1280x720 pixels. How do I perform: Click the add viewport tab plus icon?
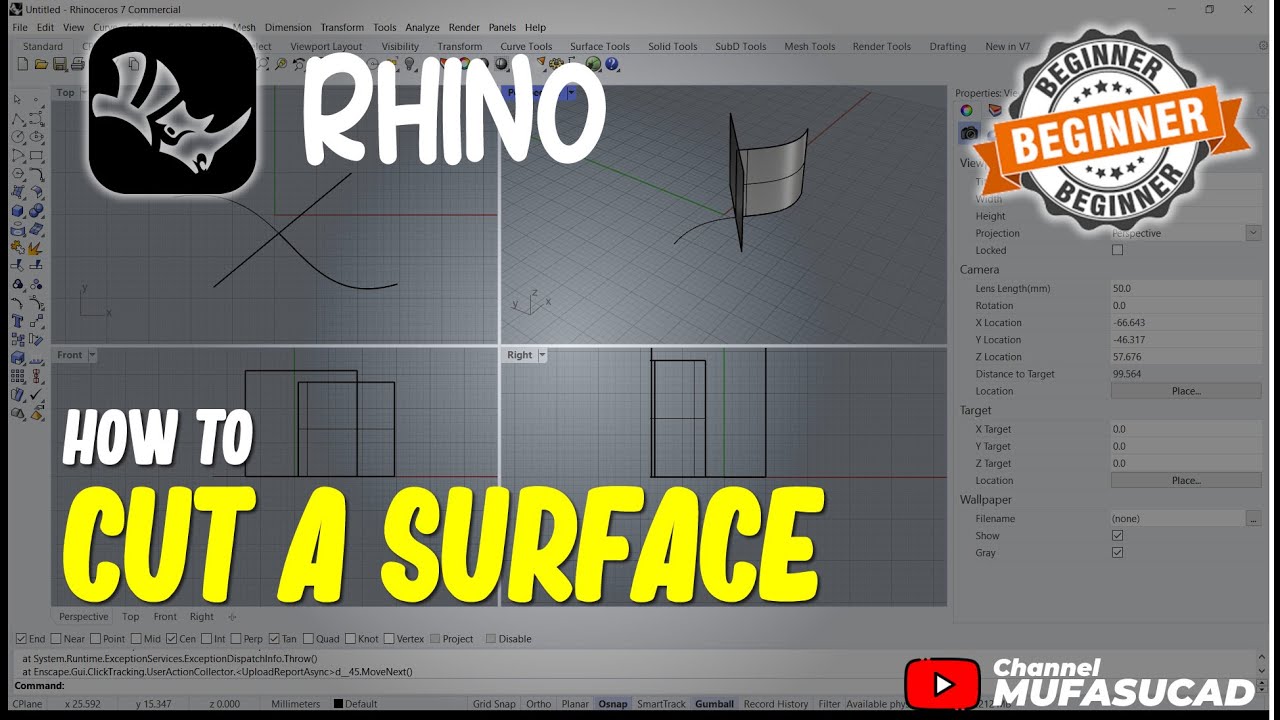click(x=232, y=617)
